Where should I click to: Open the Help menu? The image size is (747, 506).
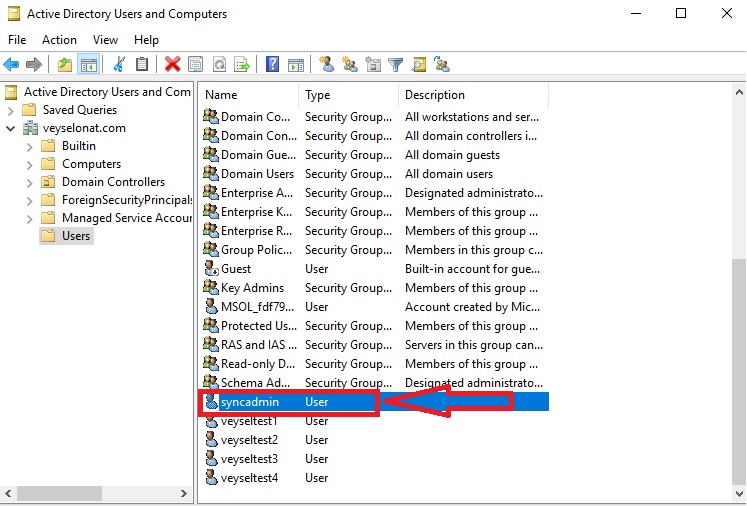(x=146, y=40)
